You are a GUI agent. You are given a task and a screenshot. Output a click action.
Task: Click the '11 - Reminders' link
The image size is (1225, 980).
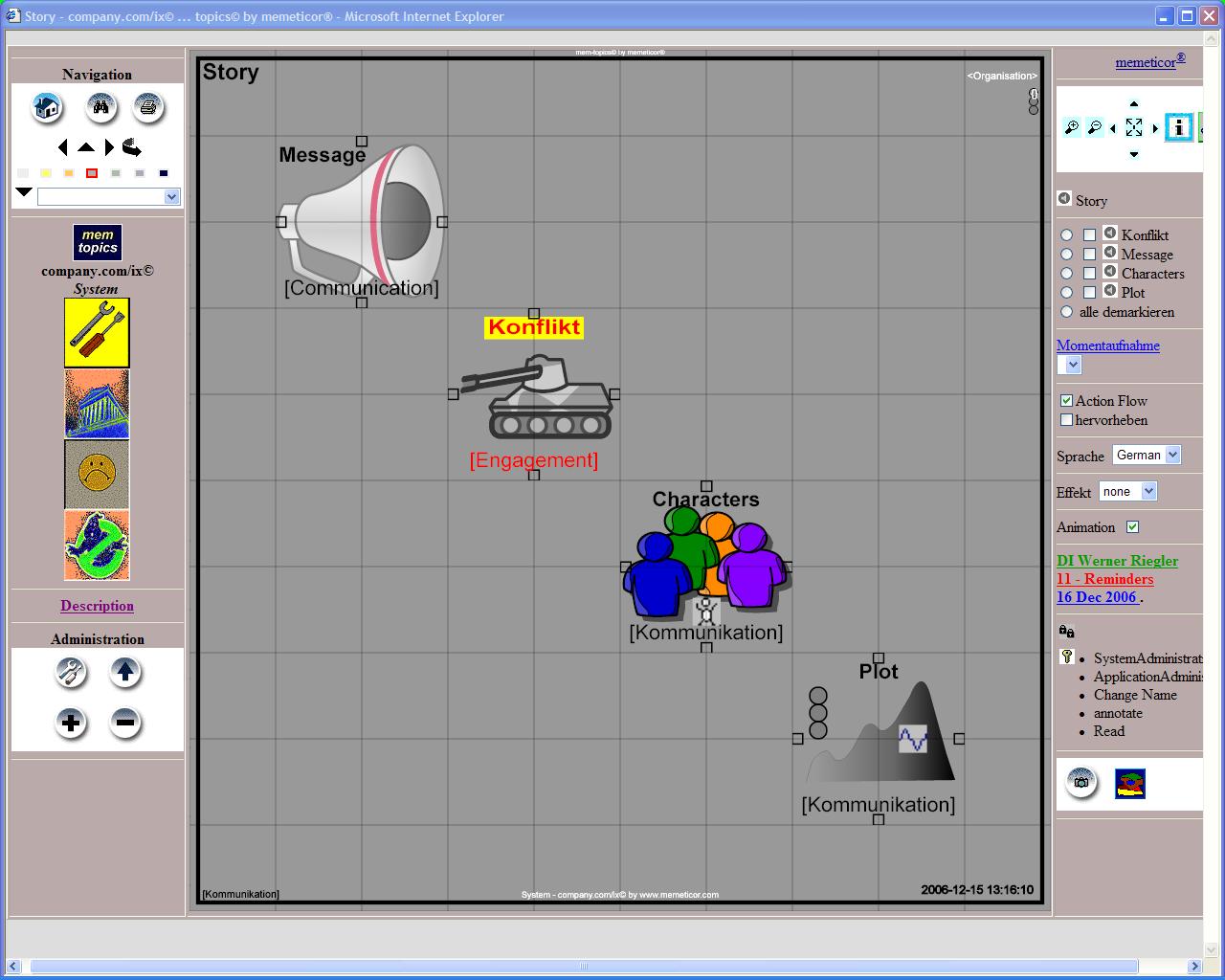click(x=1104, y=579)
